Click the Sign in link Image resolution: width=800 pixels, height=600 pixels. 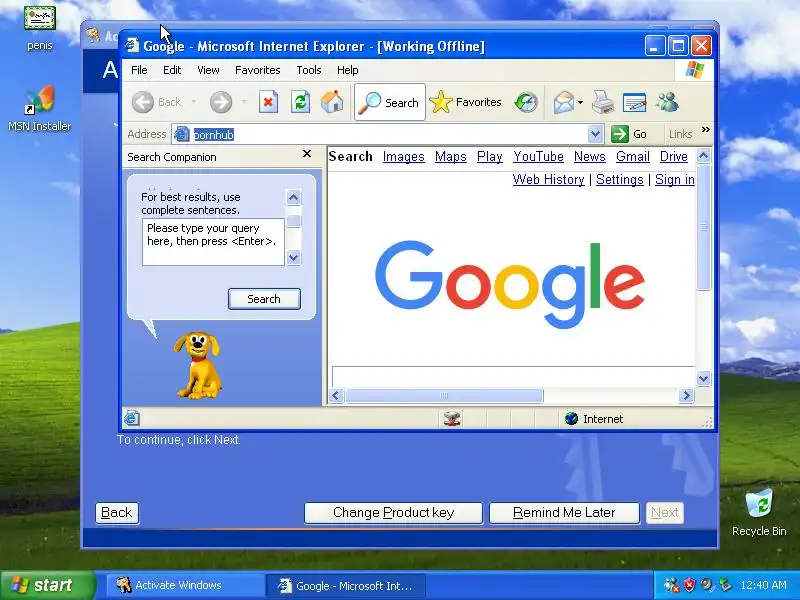pos(674,180)
